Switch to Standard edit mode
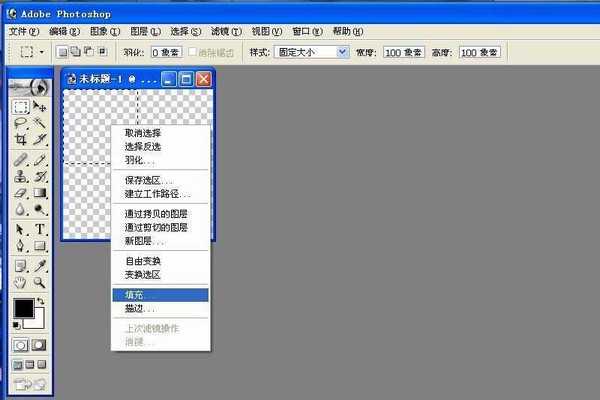This screenshot has width=600, height=400. (x=21, y=345)
